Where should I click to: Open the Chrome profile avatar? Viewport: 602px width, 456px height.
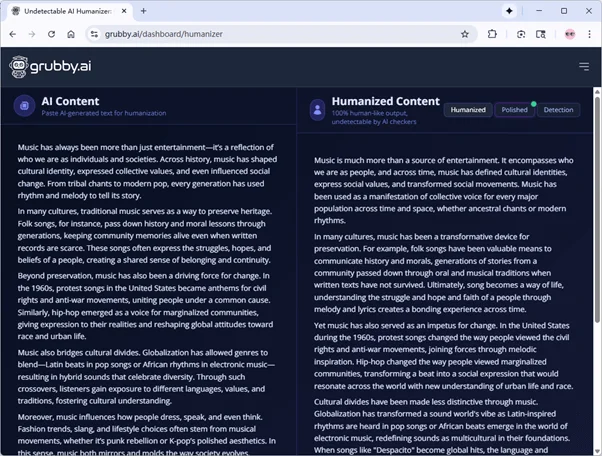click(569, 33)
